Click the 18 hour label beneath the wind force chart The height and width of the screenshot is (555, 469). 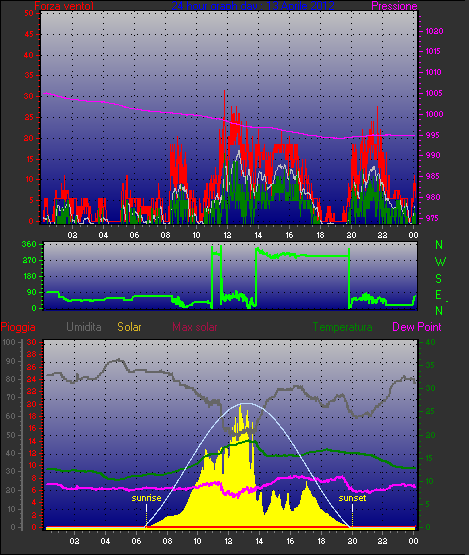point(320,235)
